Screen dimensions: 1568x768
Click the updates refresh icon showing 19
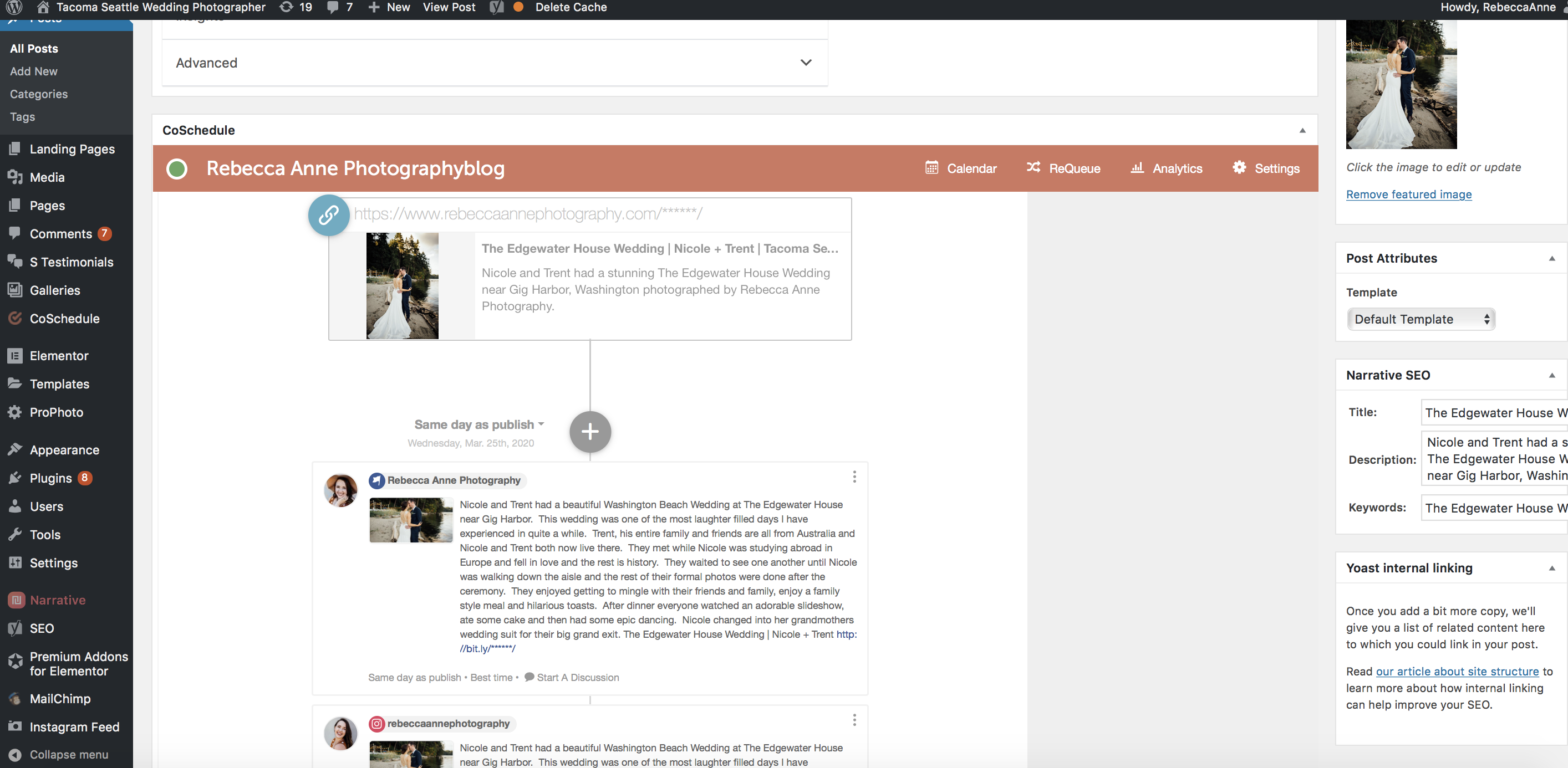coord(286,7)
